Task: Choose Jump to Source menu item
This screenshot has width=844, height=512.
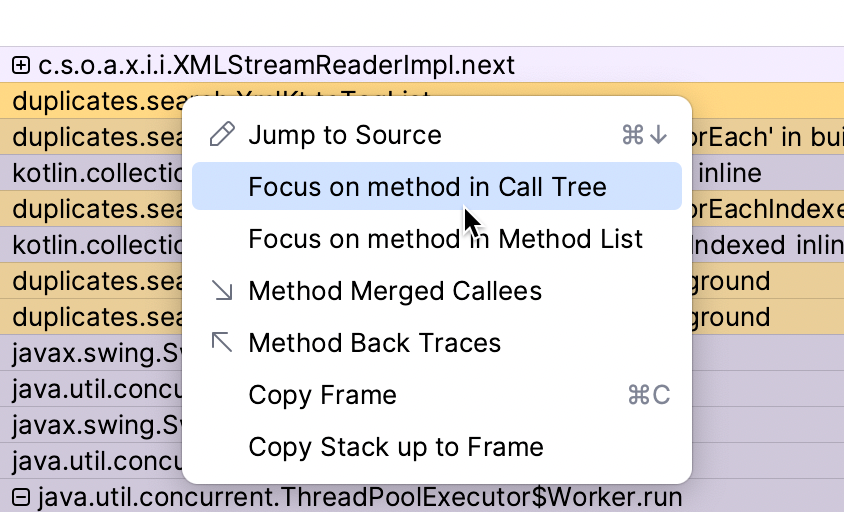Action: click(x=344, y=135)
